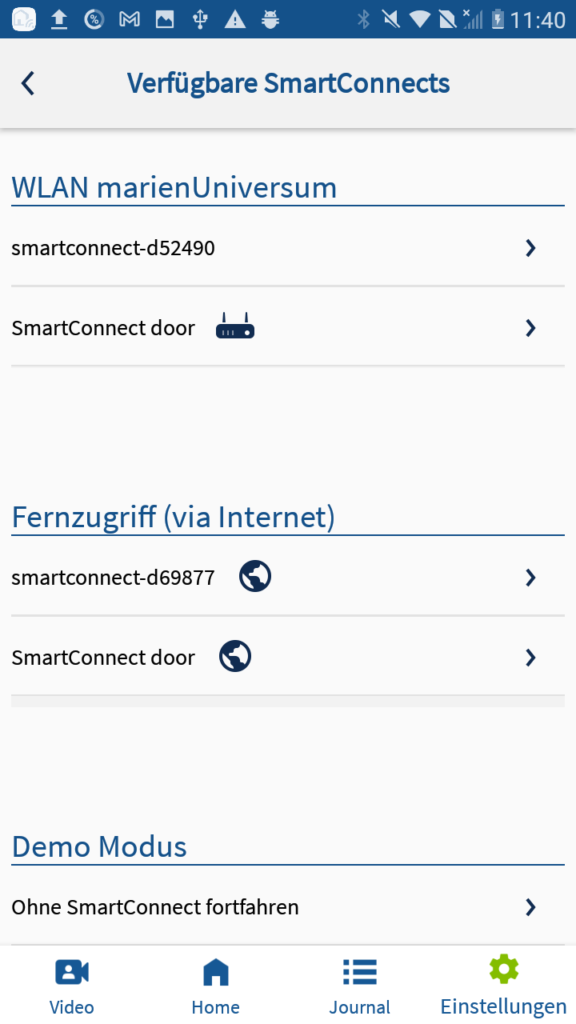Tap the Home house icon
This screenshot has height=1024, width=576.
(x=216, y=972)
